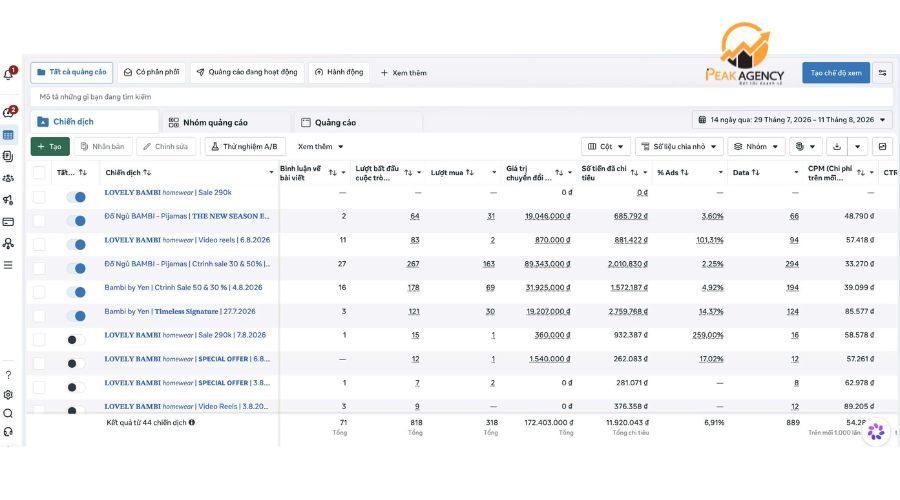Switch to the Quảng cáo tab
The image size is (900, 500).
359,122
